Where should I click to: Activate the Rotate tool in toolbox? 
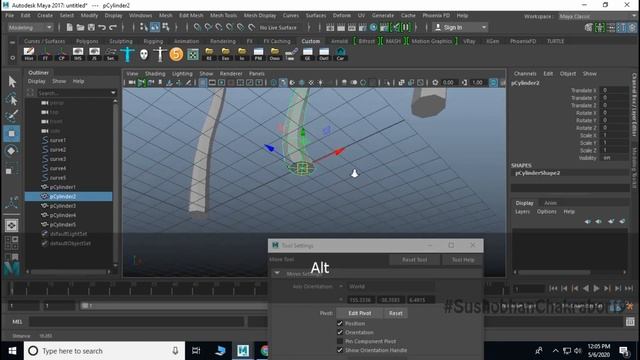(12, 151)
